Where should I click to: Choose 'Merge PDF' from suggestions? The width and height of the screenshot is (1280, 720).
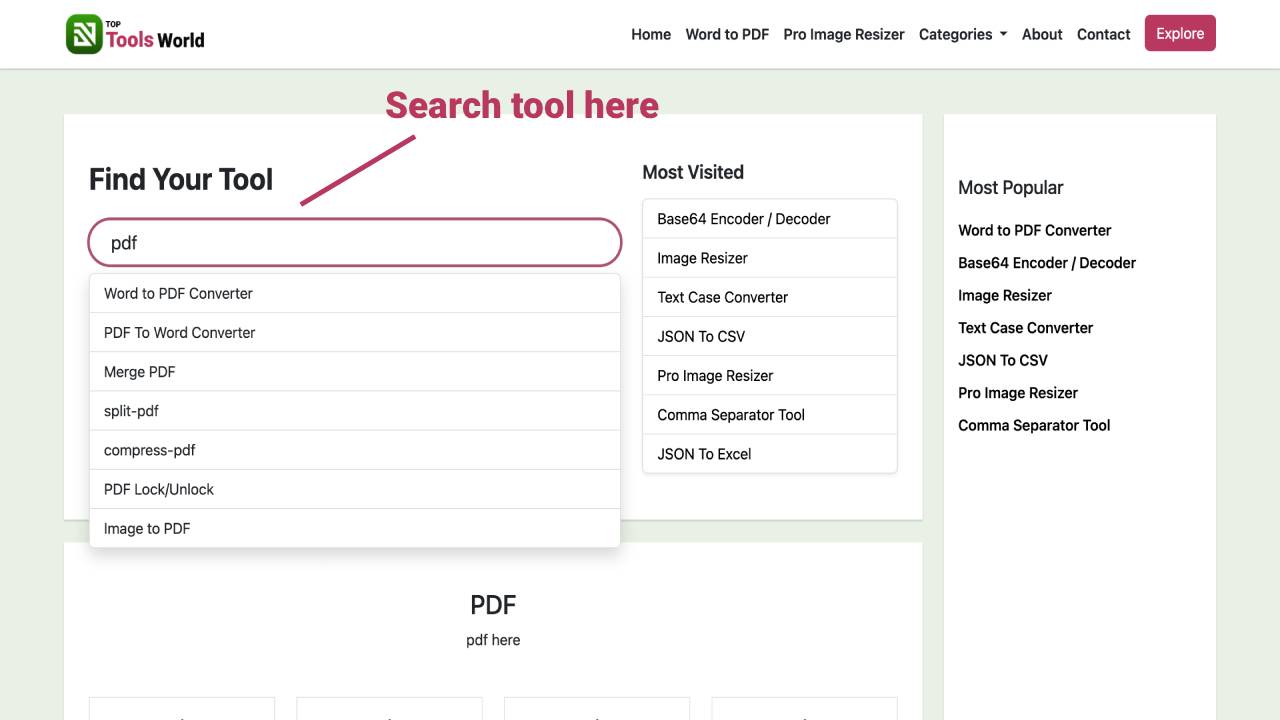[x=140, y=372]
